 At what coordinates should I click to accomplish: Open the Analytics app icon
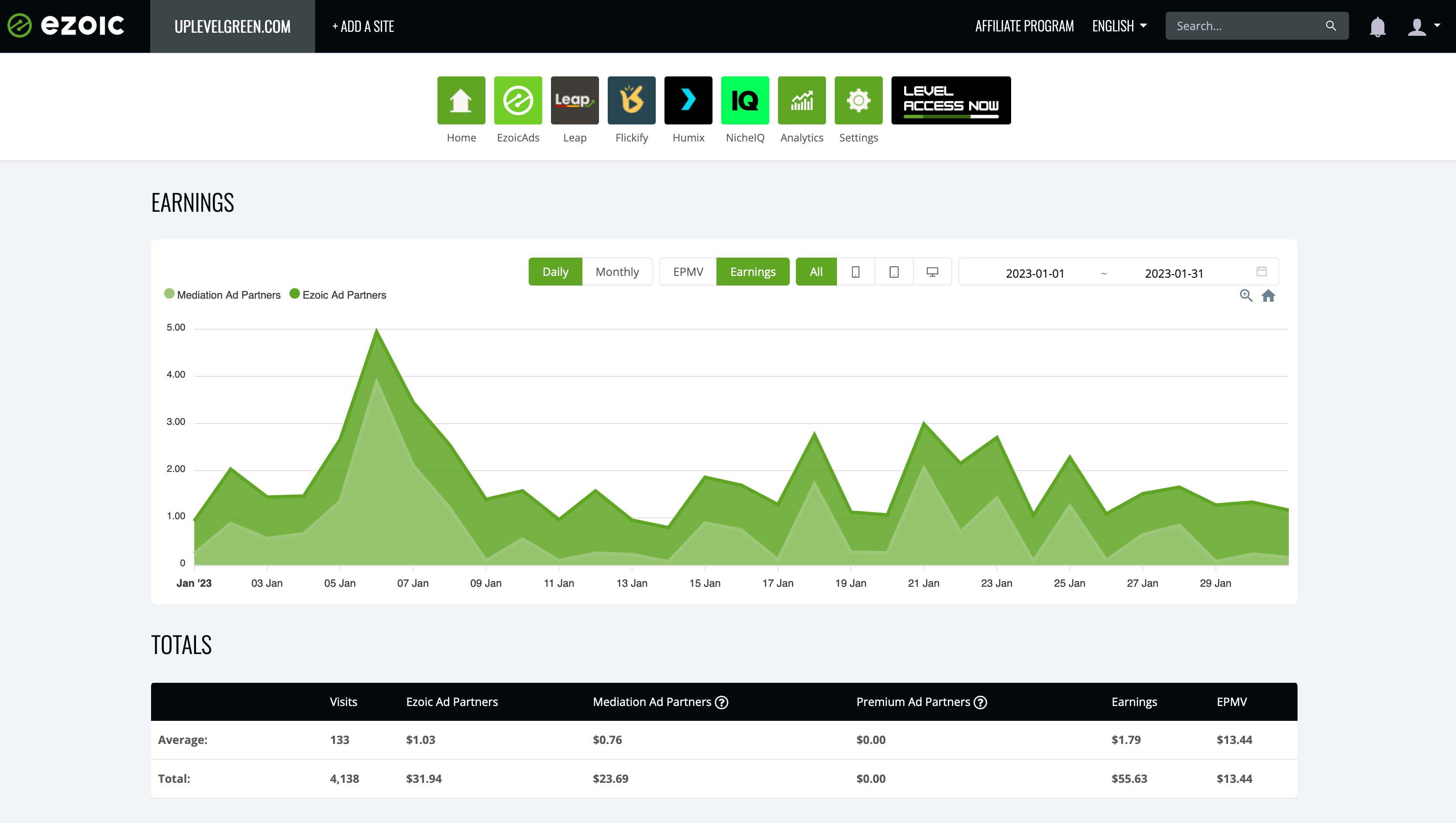tap(802, 100)
